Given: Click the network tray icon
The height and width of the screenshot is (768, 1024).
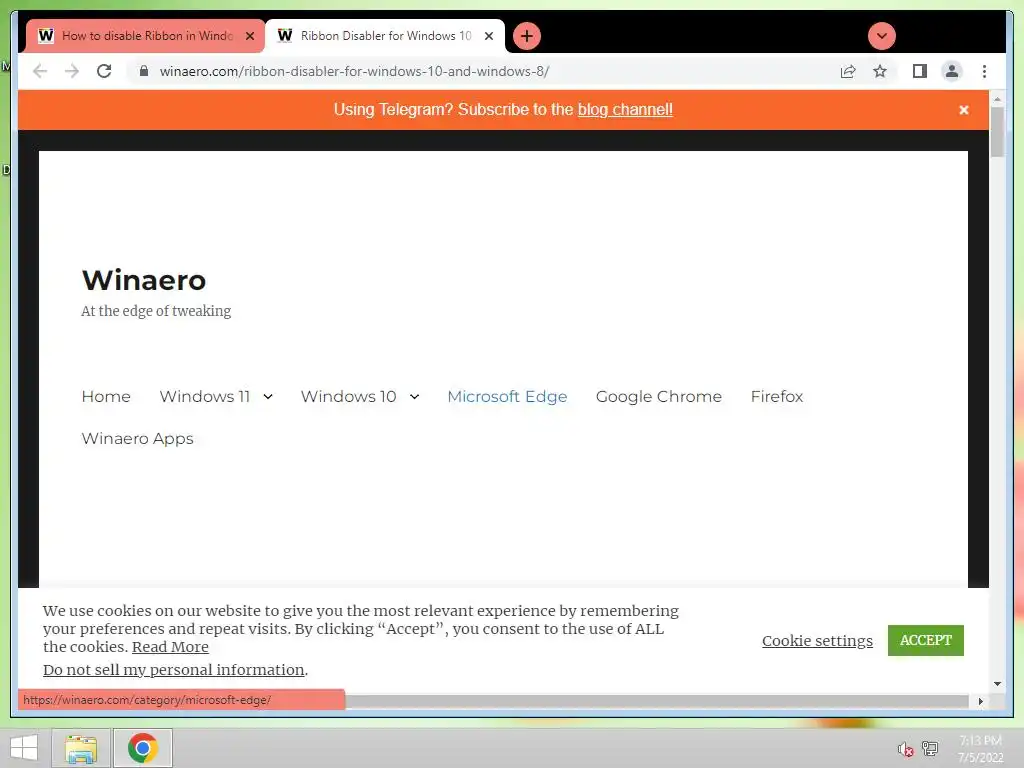Looking at the screenshot, I should 930,748.
